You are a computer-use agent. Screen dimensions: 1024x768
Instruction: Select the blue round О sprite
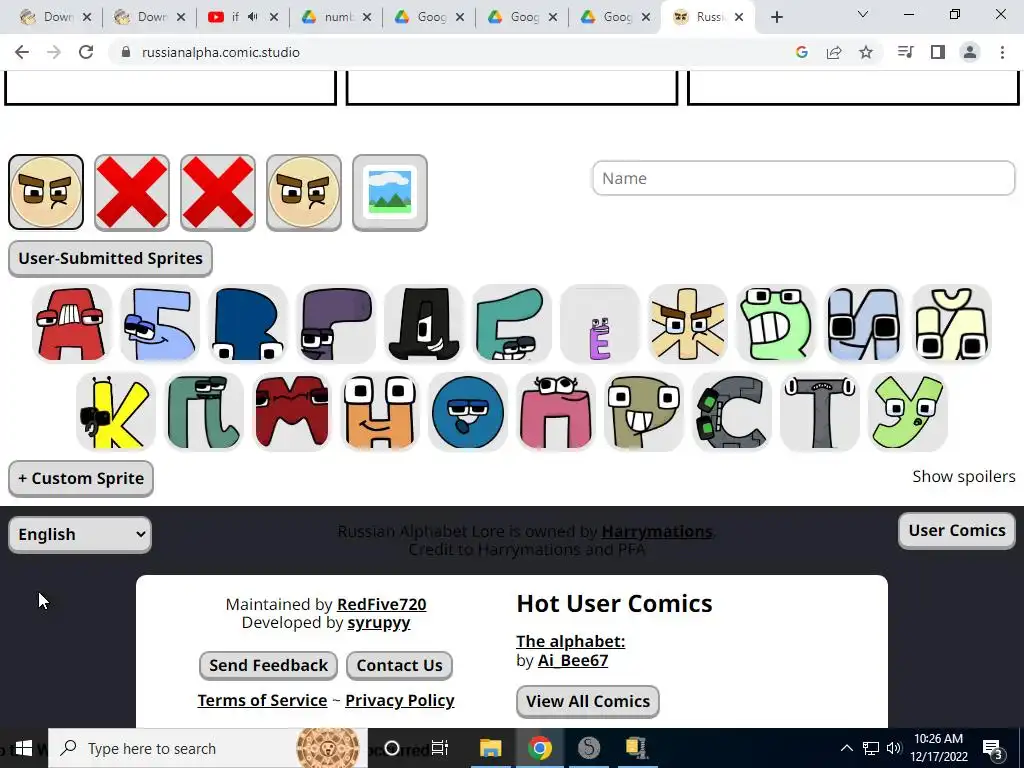click(x=468, y=411)
